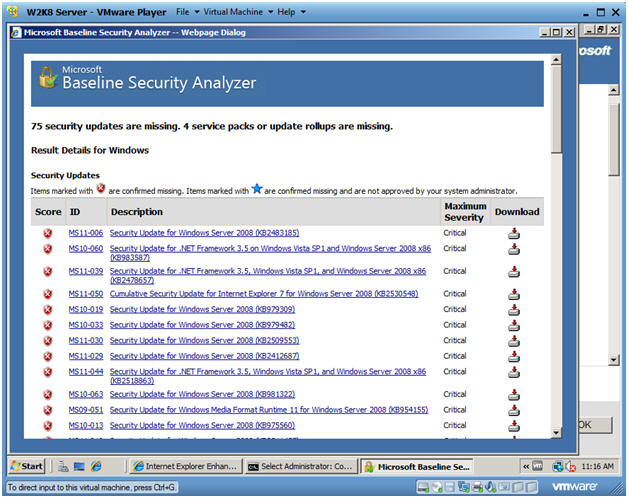The height and width of the screenshot is (498, 628).
Task: Click the background window's scrollbar up arrow
Action: point(614,90)
